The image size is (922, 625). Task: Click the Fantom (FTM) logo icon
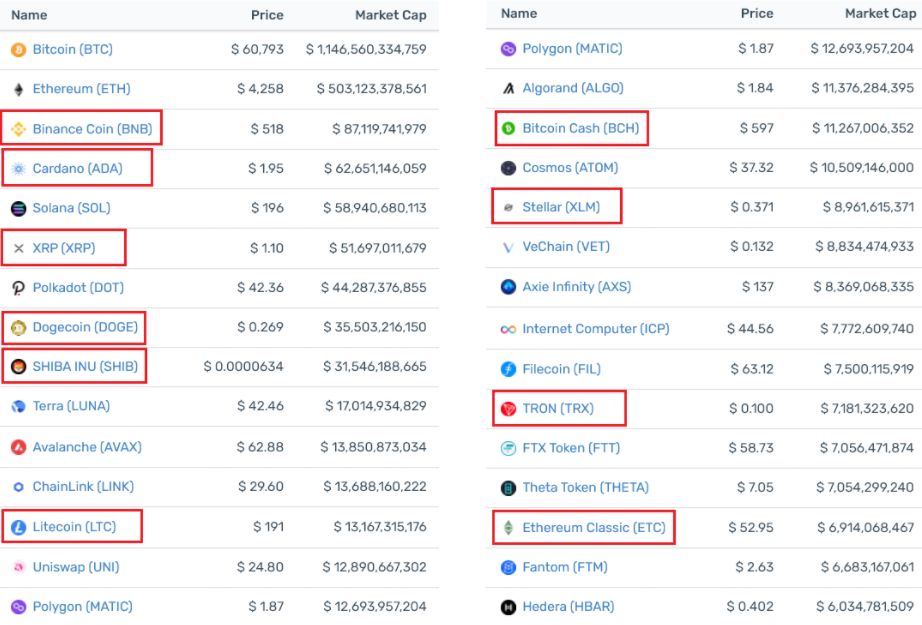tap(508, 567)
